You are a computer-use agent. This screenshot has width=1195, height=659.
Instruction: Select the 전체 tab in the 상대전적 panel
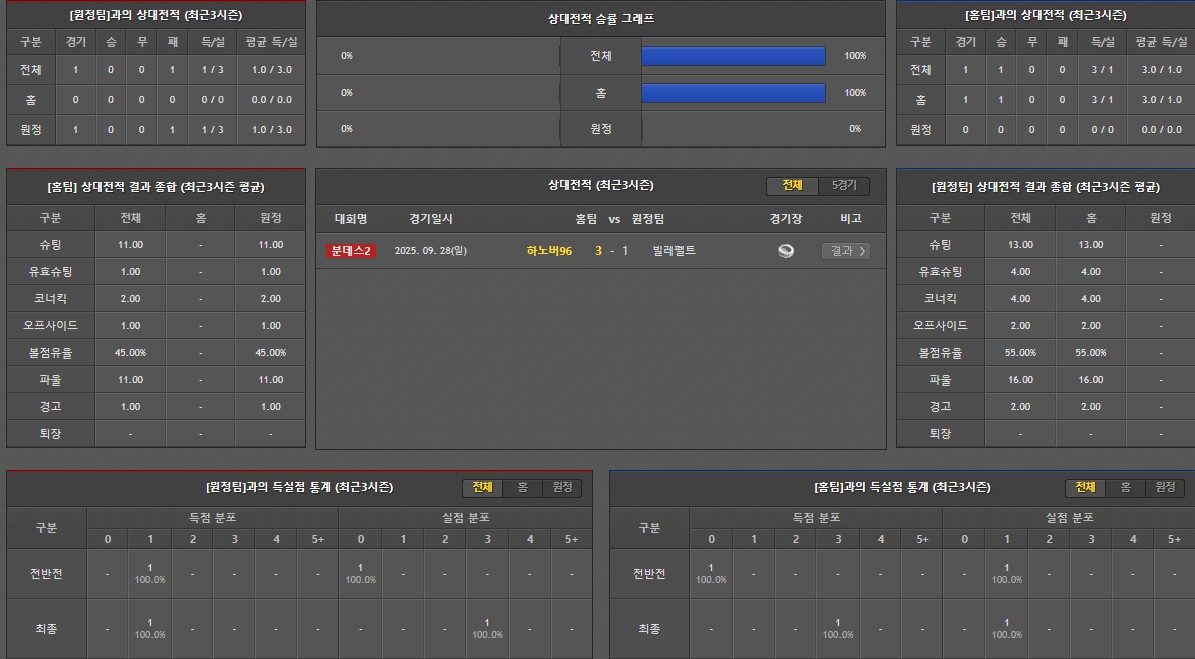pyautogui.click(x=792, y=186)
